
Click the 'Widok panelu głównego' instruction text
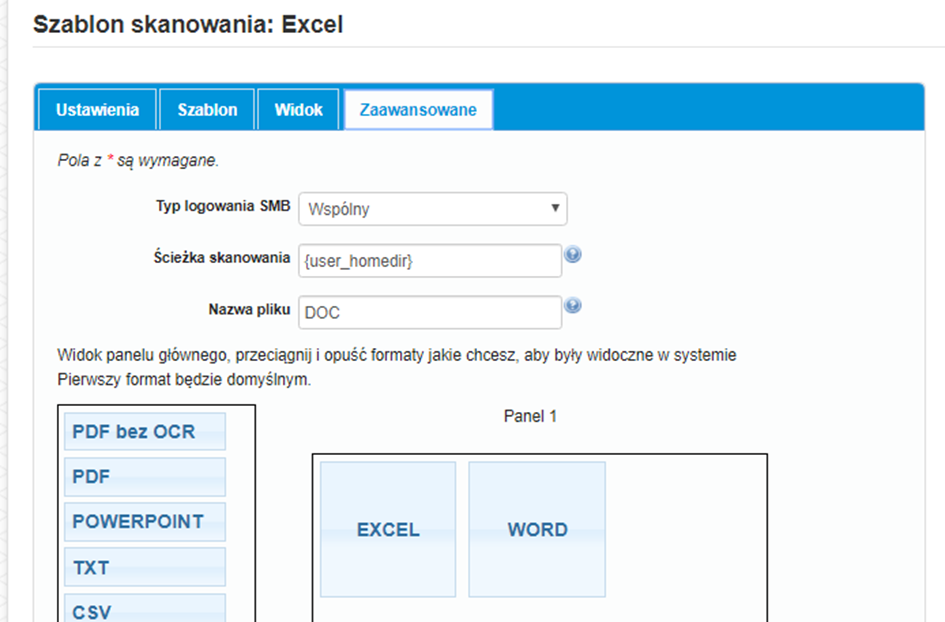(397, 355)
